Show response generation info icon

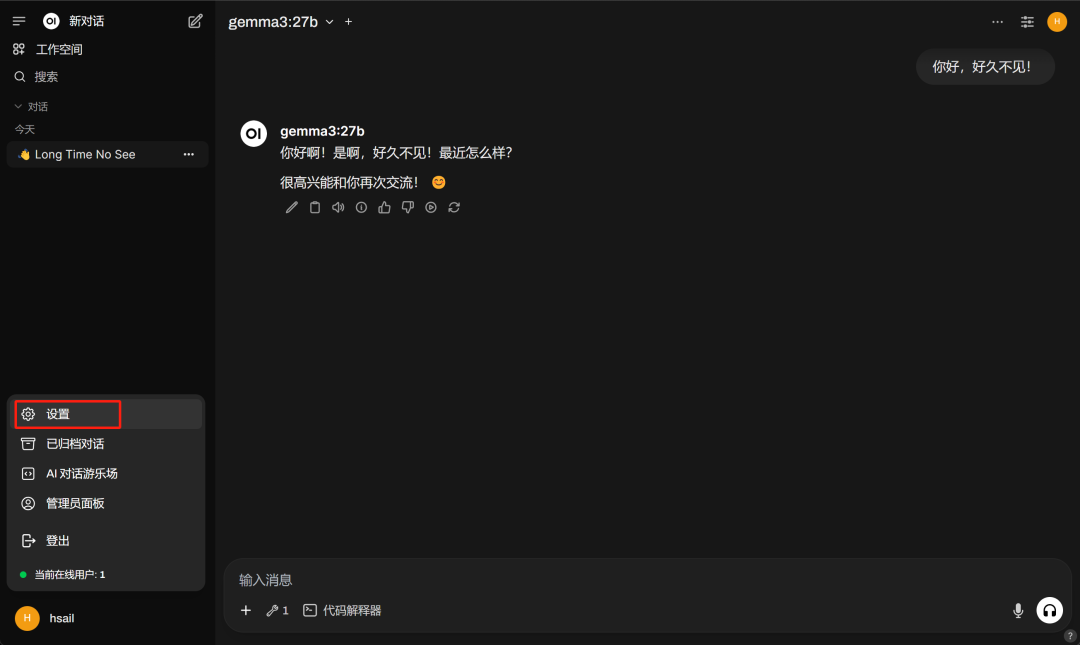(x=361, y=207)
